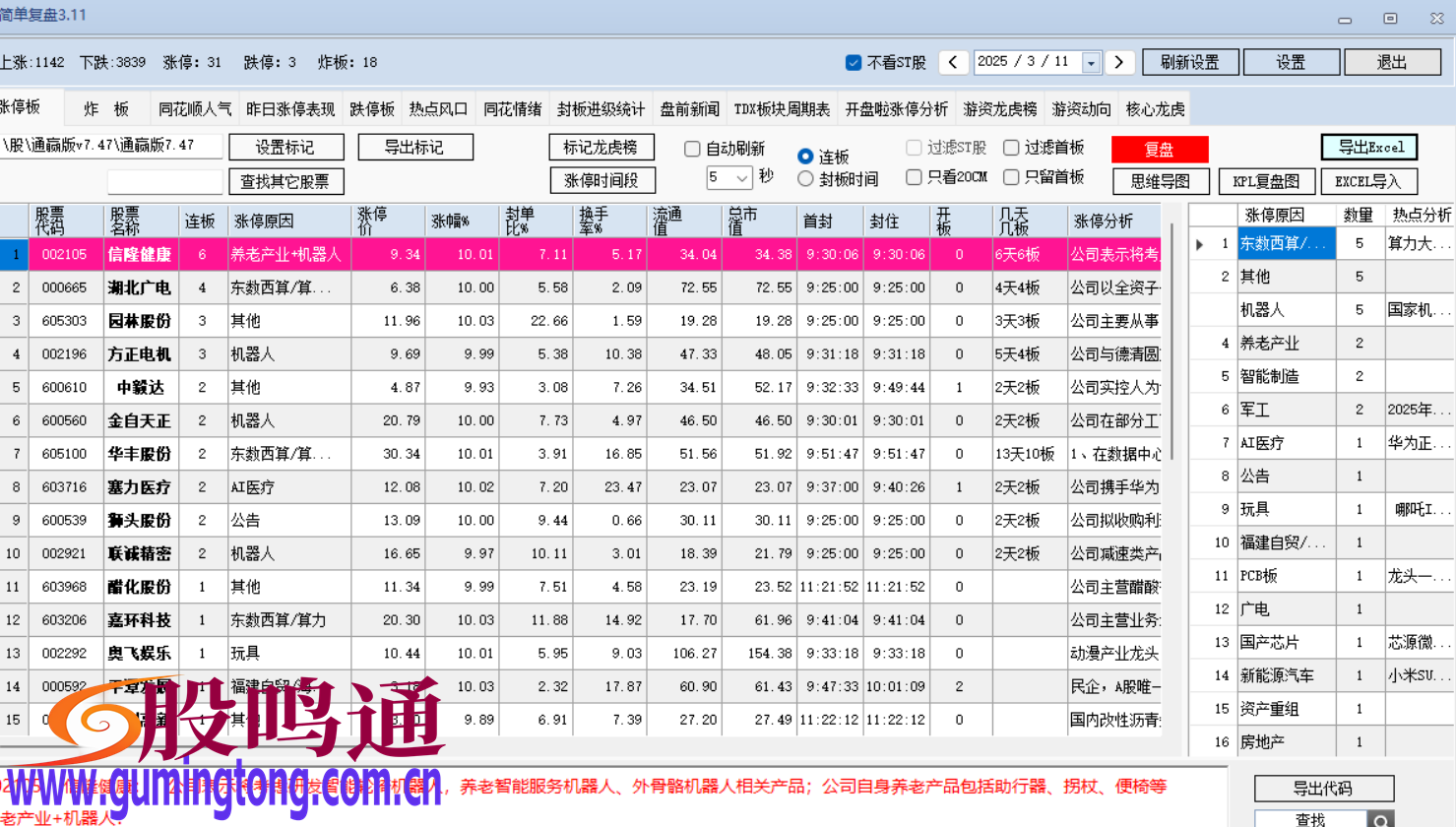Click the 导出代码 button
Image resolution: width=1456 pixels, height=827 pixels.
1324,788
